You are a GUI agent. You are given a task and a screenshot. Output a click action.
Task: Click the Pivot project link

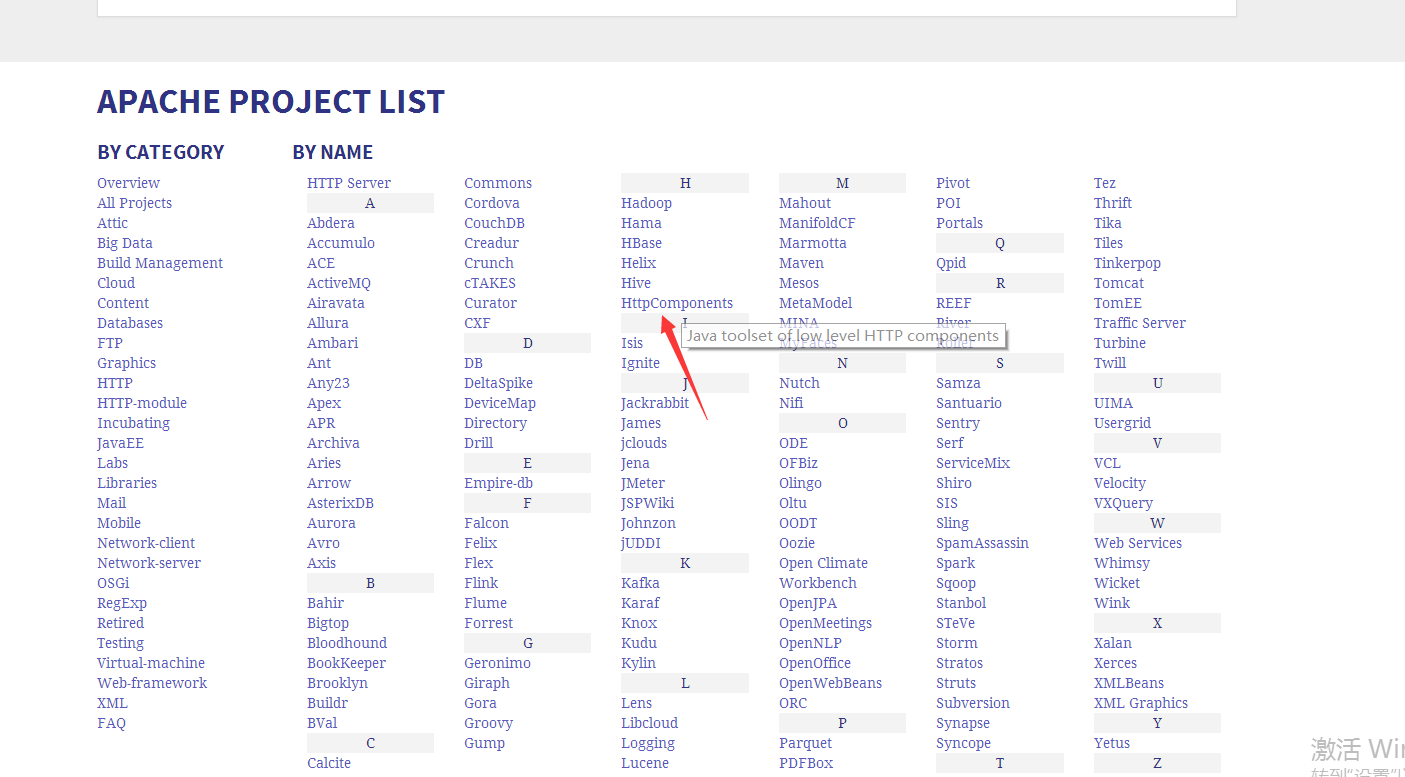point(953,183)
